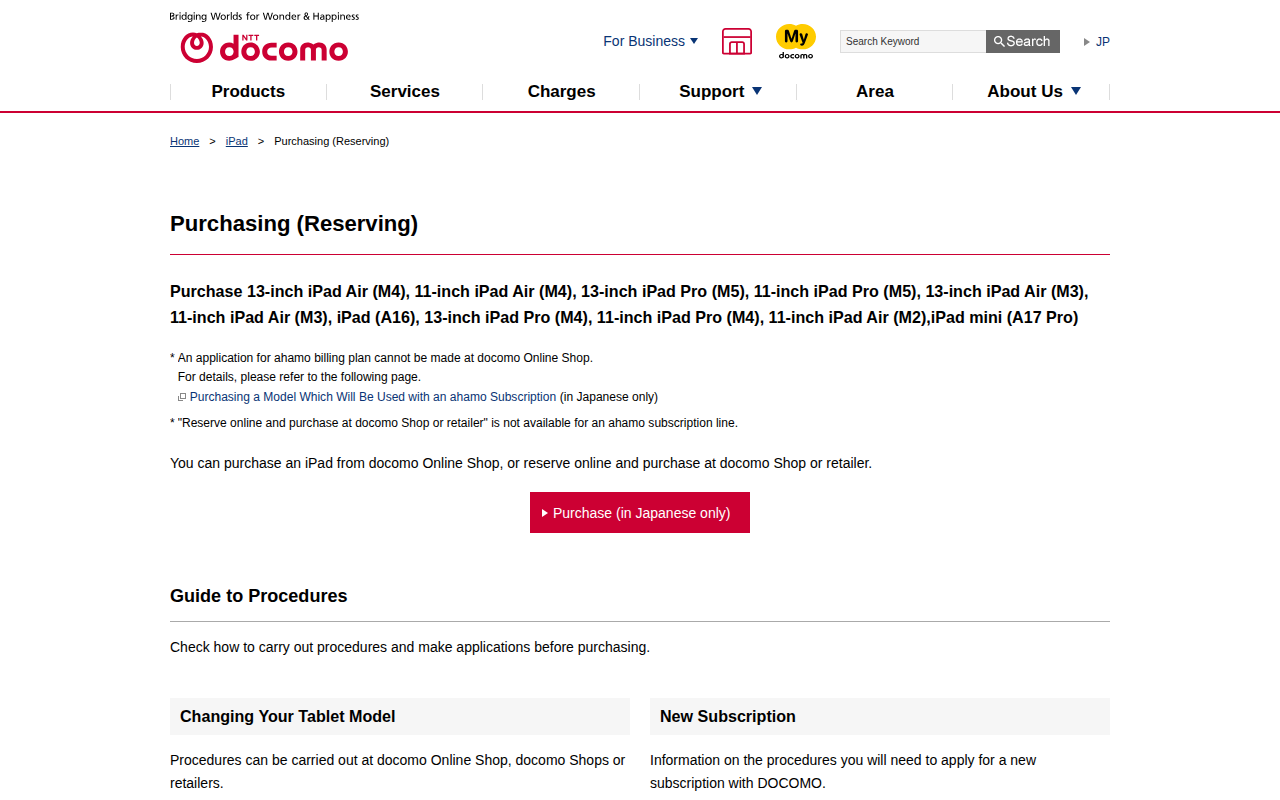The image size is (1280, 800).
Task: Switch language to JP
Action: coord(1102,42)
